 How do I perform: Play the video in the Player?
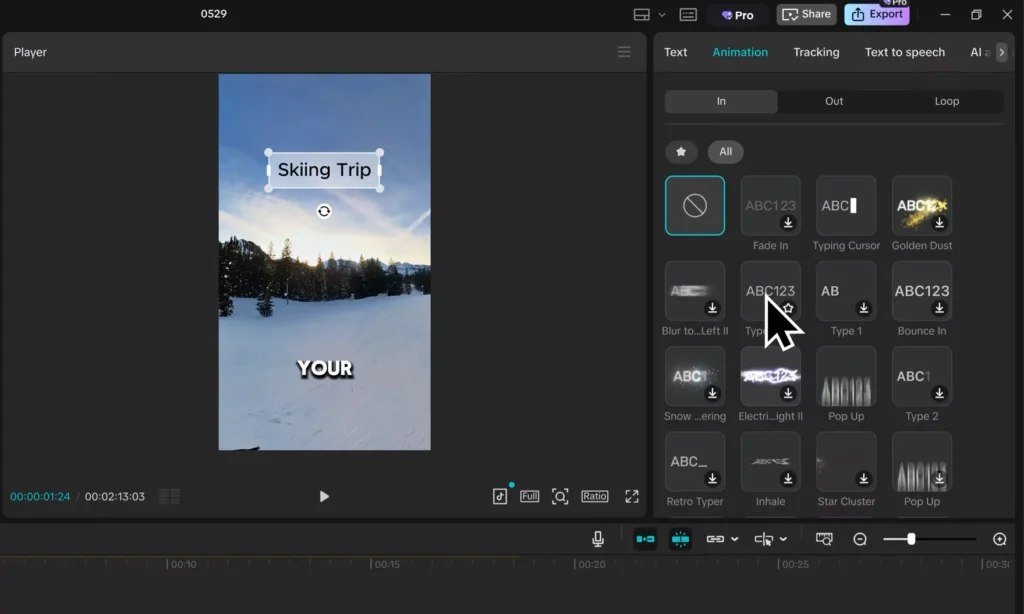point(324,496)
